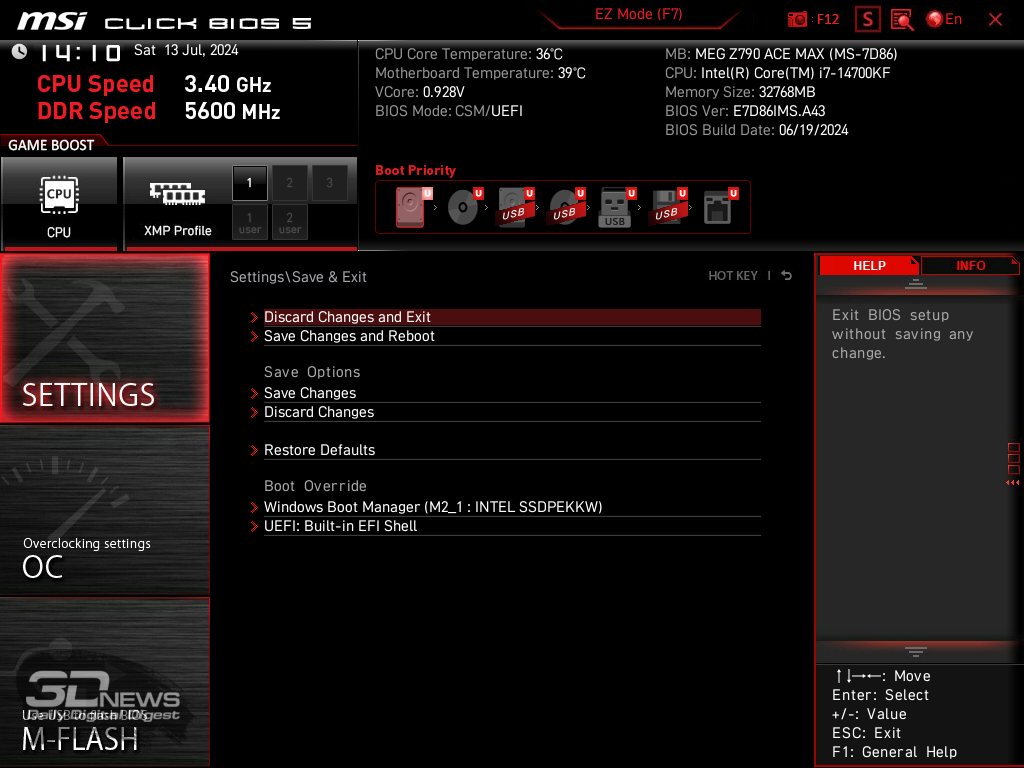Change language with the En globe icon
Viewport: 1024px width, 768px height.
[x=944, y=20]
